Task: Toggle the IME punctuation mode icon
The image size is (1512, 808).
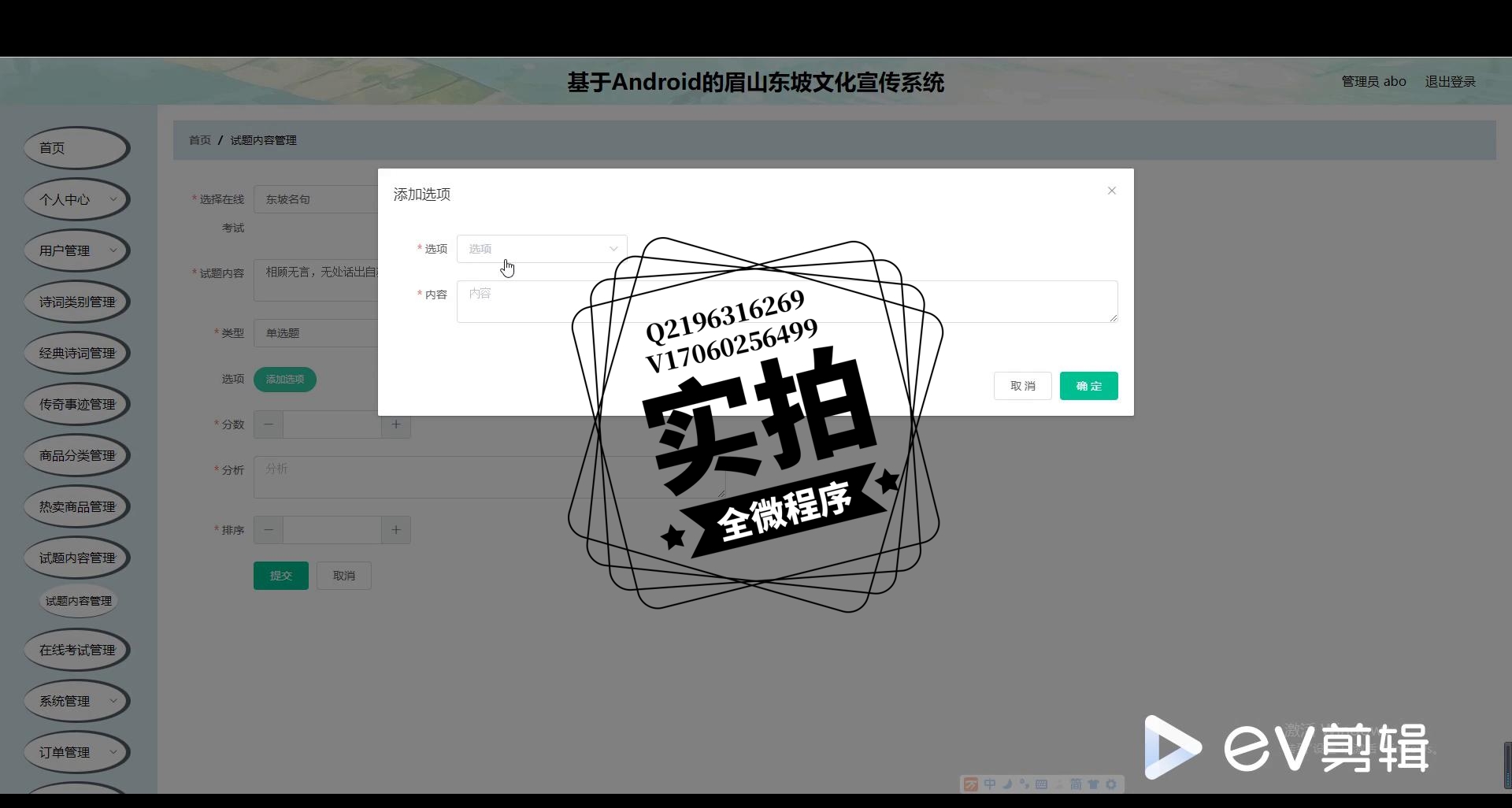Action: (x=1025, y=784)
